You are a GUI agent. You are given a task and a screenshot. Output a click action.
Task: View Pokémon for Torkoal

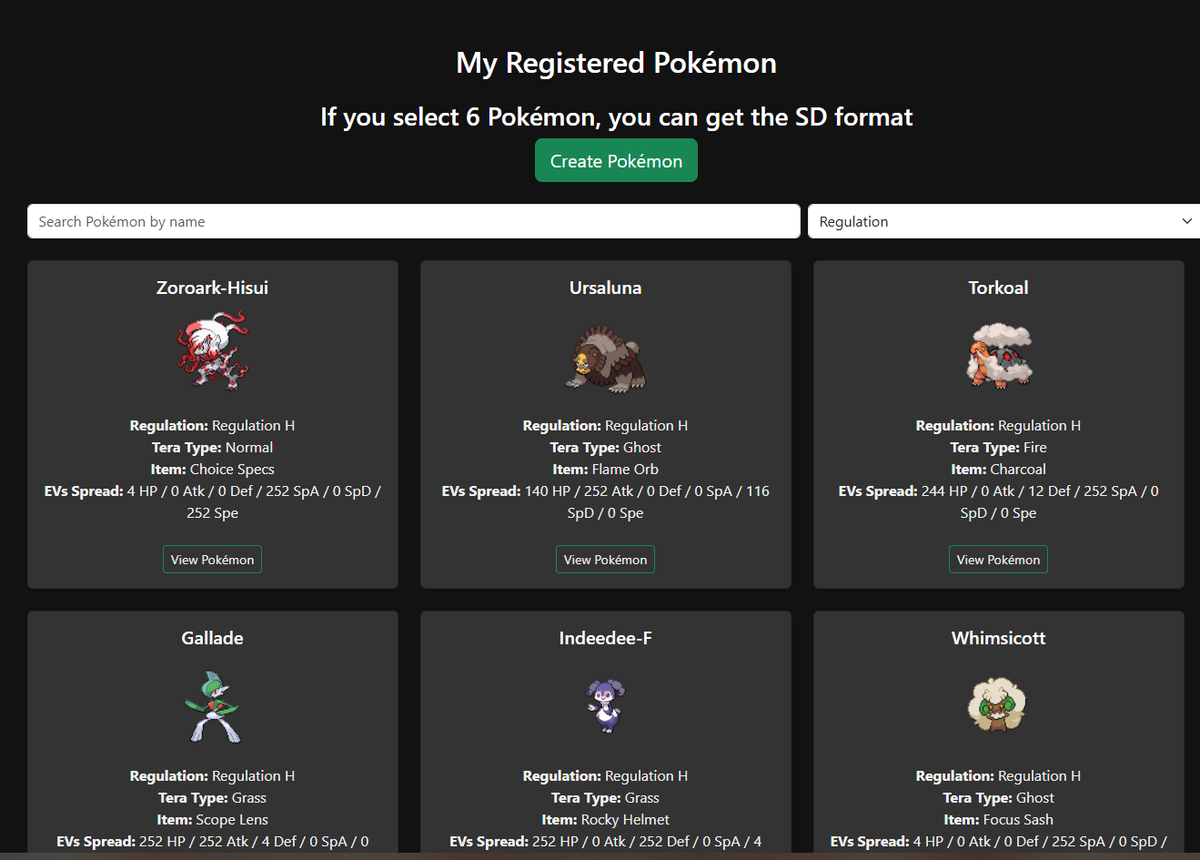pyautogui.click(x=998, y=560)
